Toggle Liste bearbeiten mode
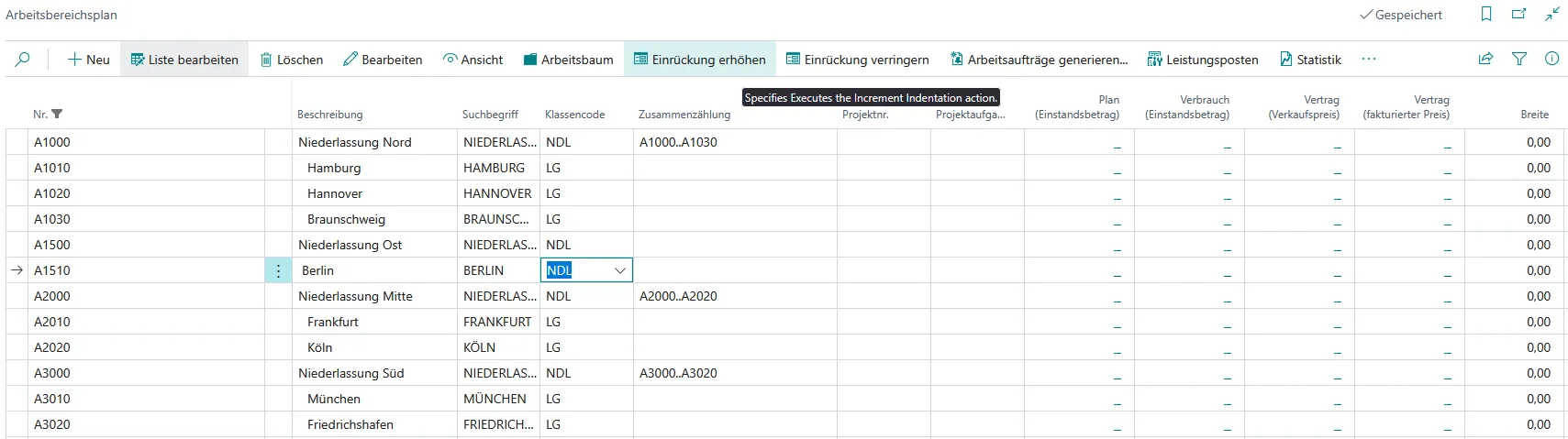This screenshot has height=439, width=1568. coord(184,60)
